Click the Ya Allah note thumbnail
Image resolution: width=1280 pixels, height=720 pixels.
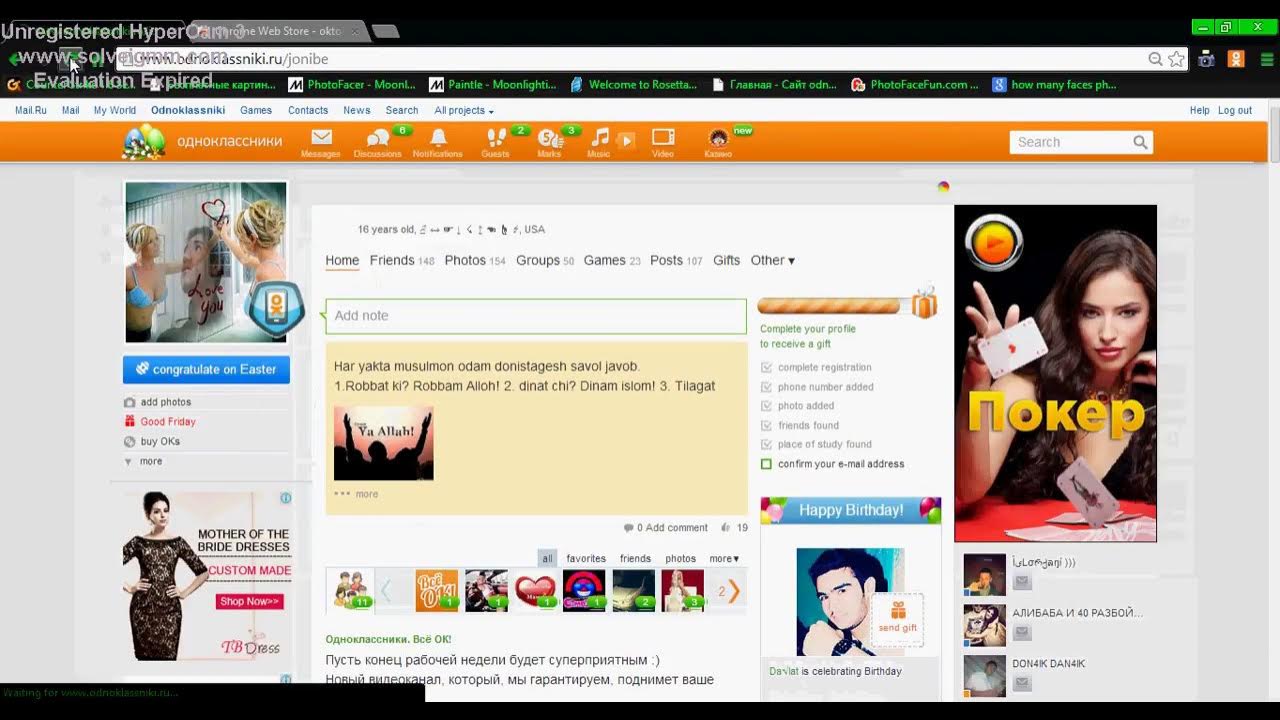(384, 444)
